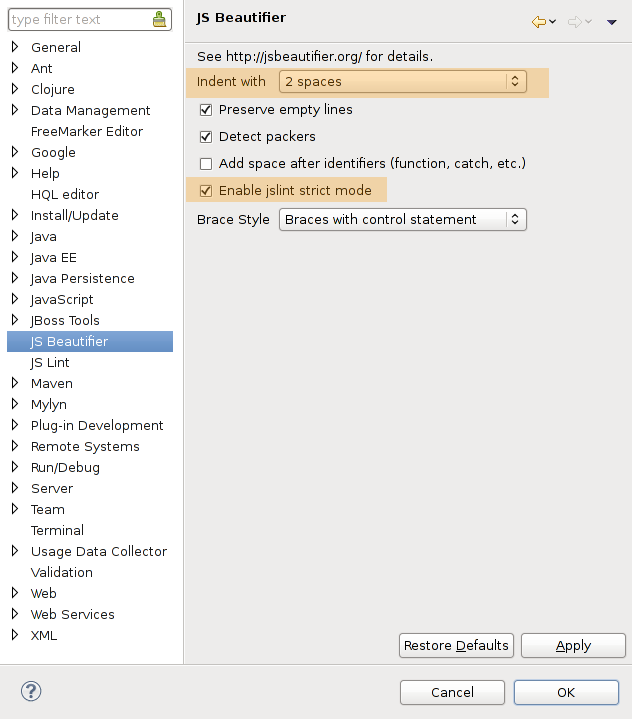Disable Enable jslint strict mode checkbox

[206, 190]
